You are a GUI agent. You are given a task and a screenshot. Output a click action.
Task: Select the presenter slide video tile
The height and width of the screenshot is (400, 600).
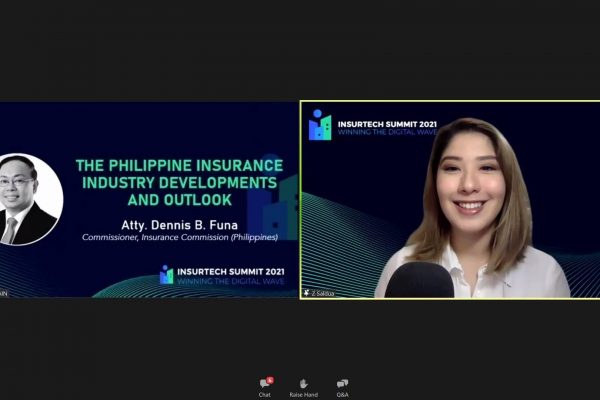pos(149,199)
